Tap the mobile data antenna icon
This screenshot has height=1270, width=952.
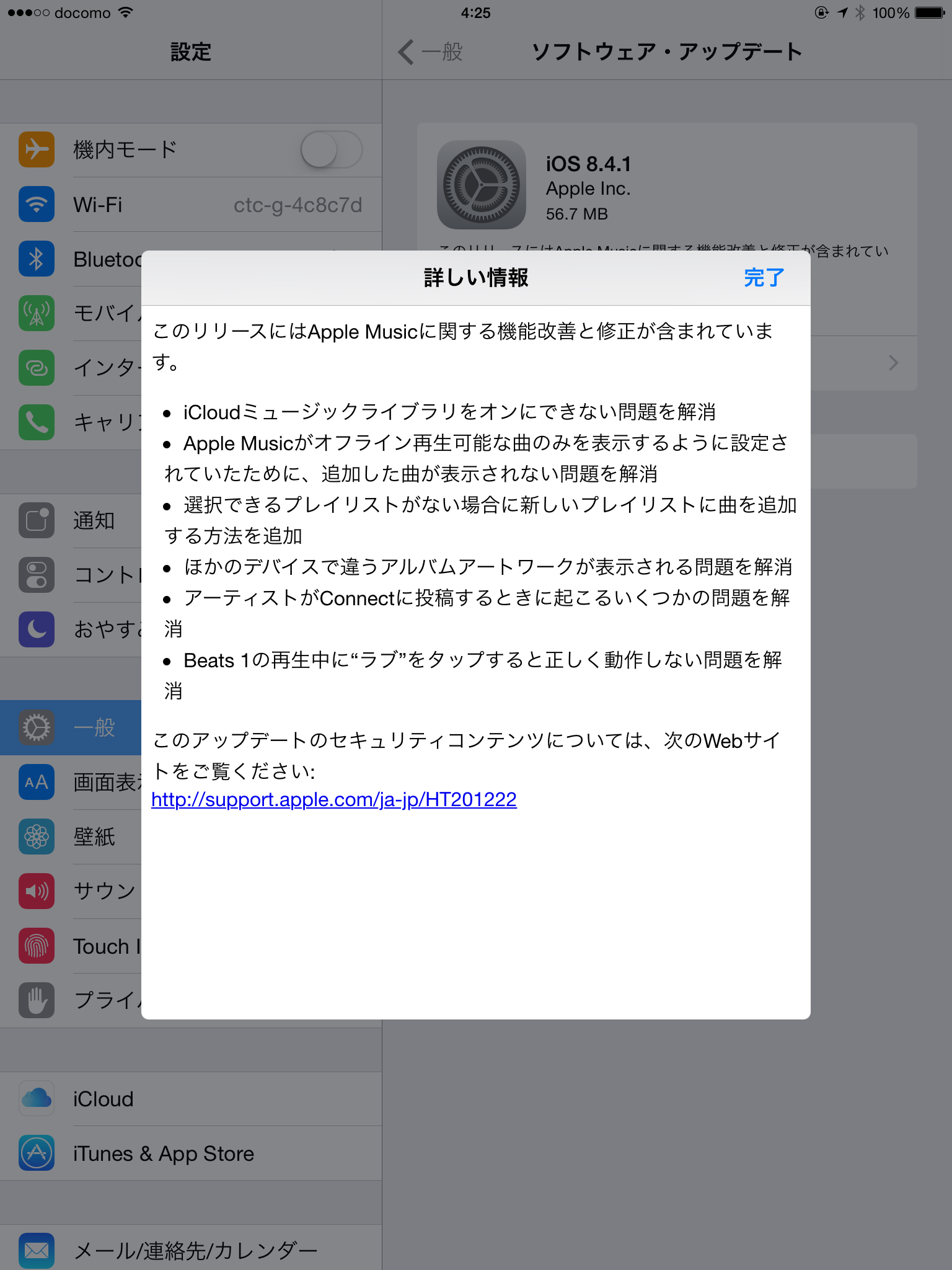(37, 313)
